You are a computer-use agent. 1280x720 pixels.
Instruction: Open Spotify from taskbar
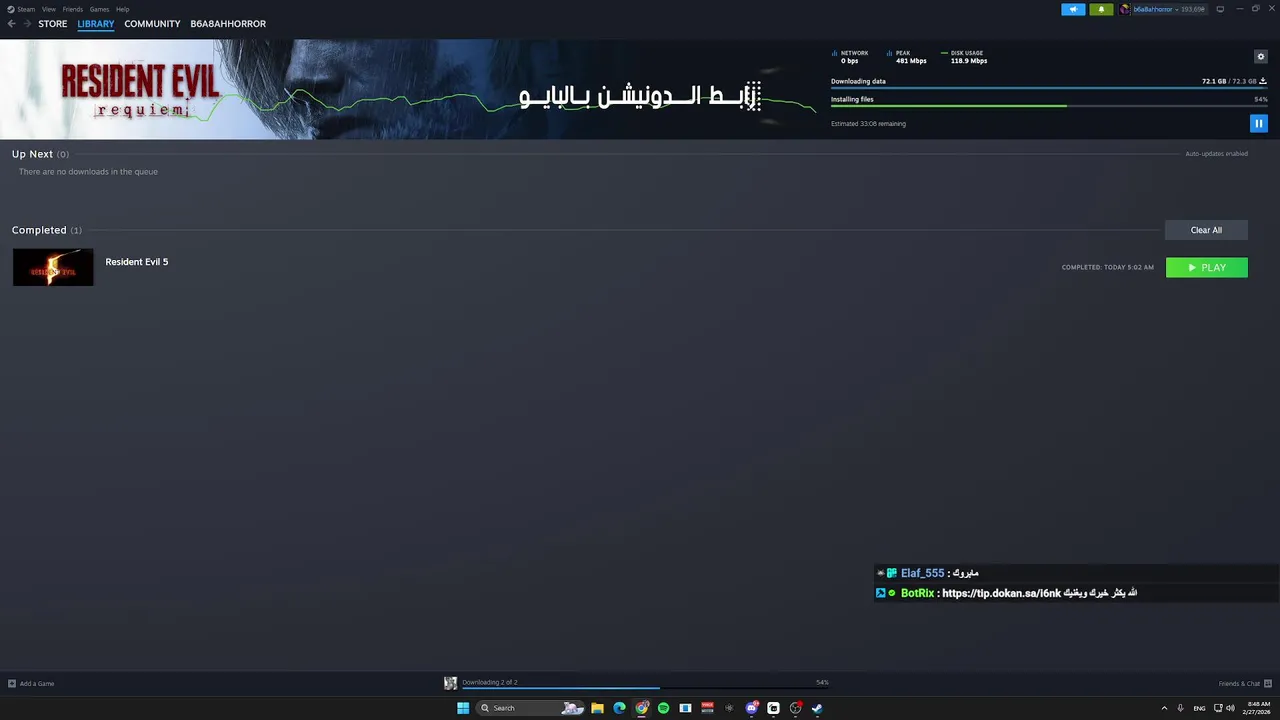[x=663, y=708]
